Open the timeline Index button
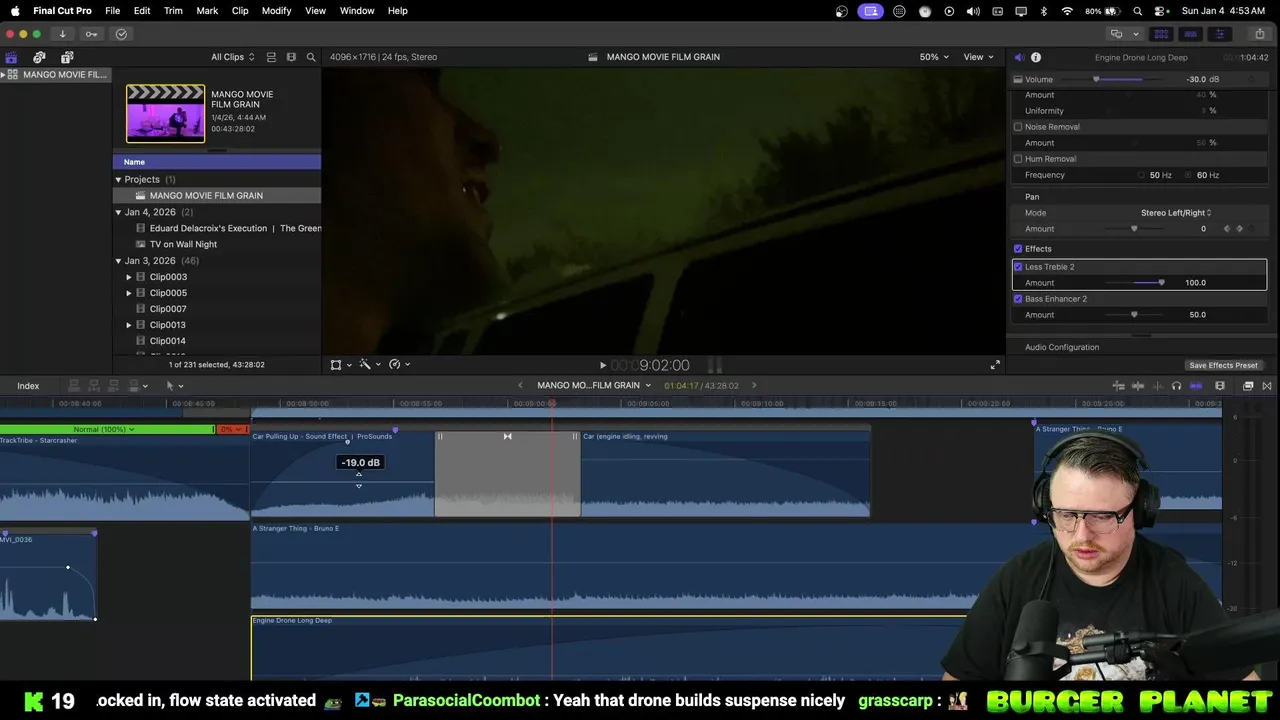Screen dimensions: 1280x720 click(x=28, y=386)
